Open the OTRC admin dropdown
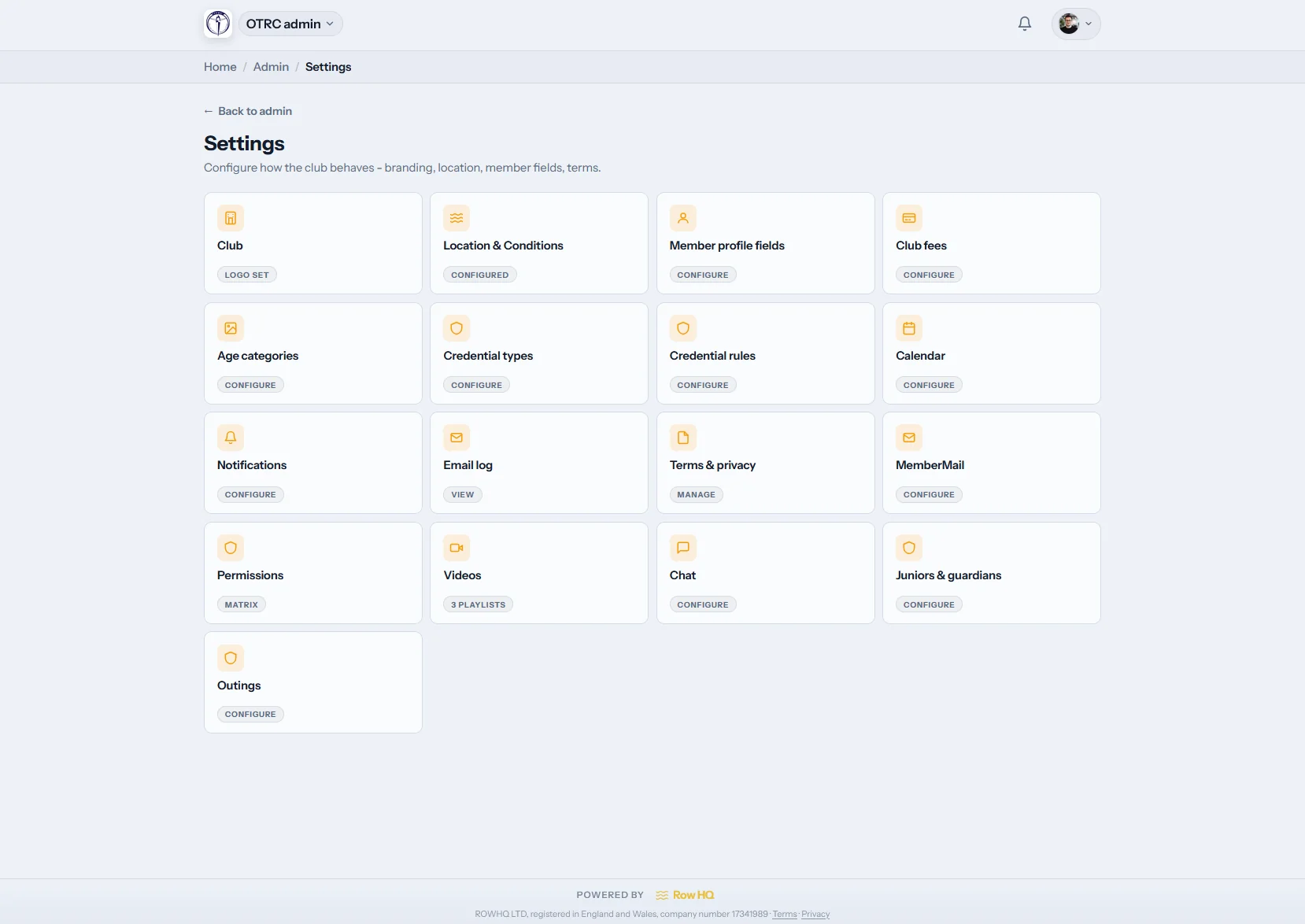 [290, 24]
